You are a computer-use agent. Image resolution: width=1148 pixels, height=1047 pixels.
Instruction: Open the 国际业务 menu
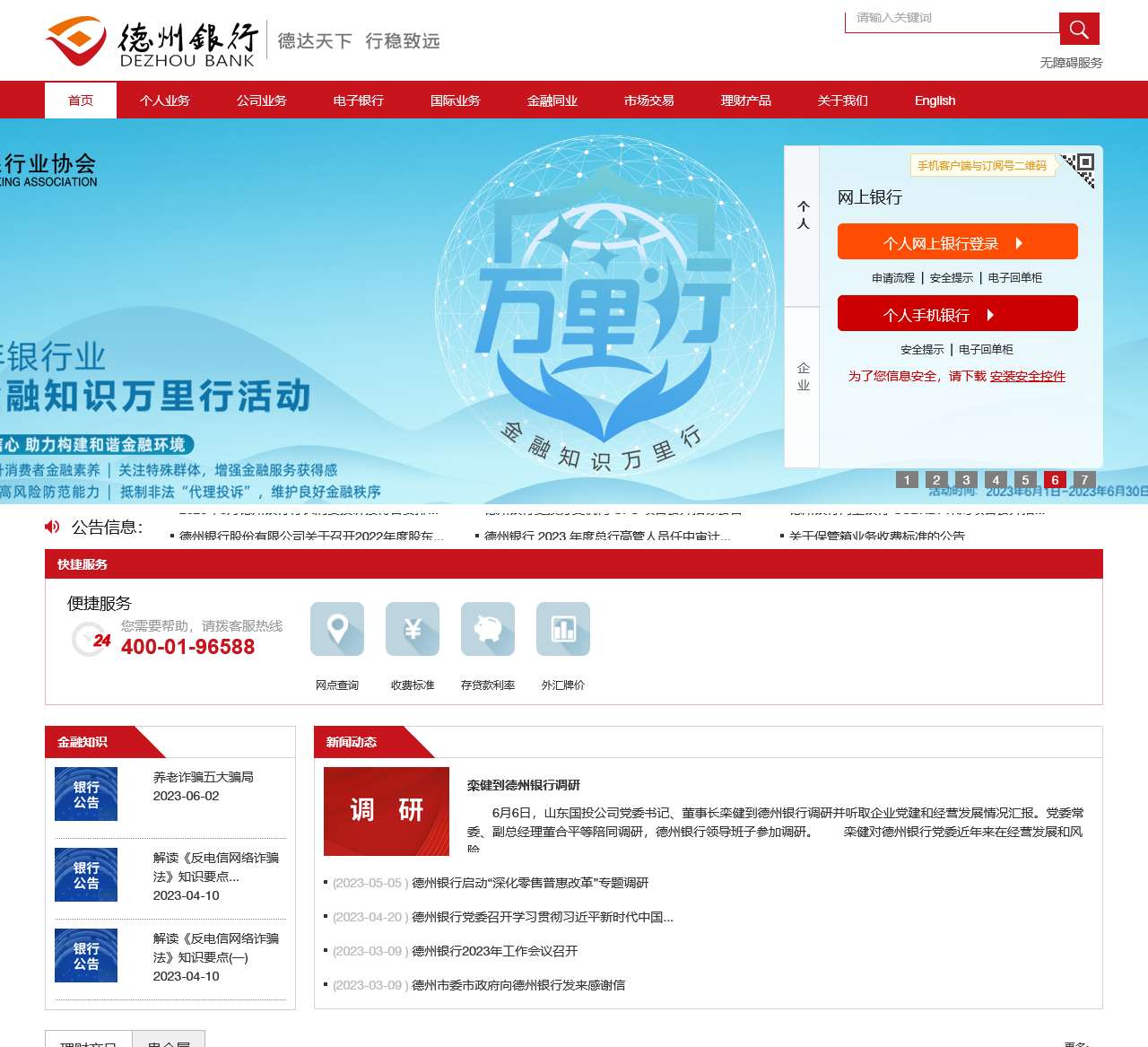click(x=456, y=100)
